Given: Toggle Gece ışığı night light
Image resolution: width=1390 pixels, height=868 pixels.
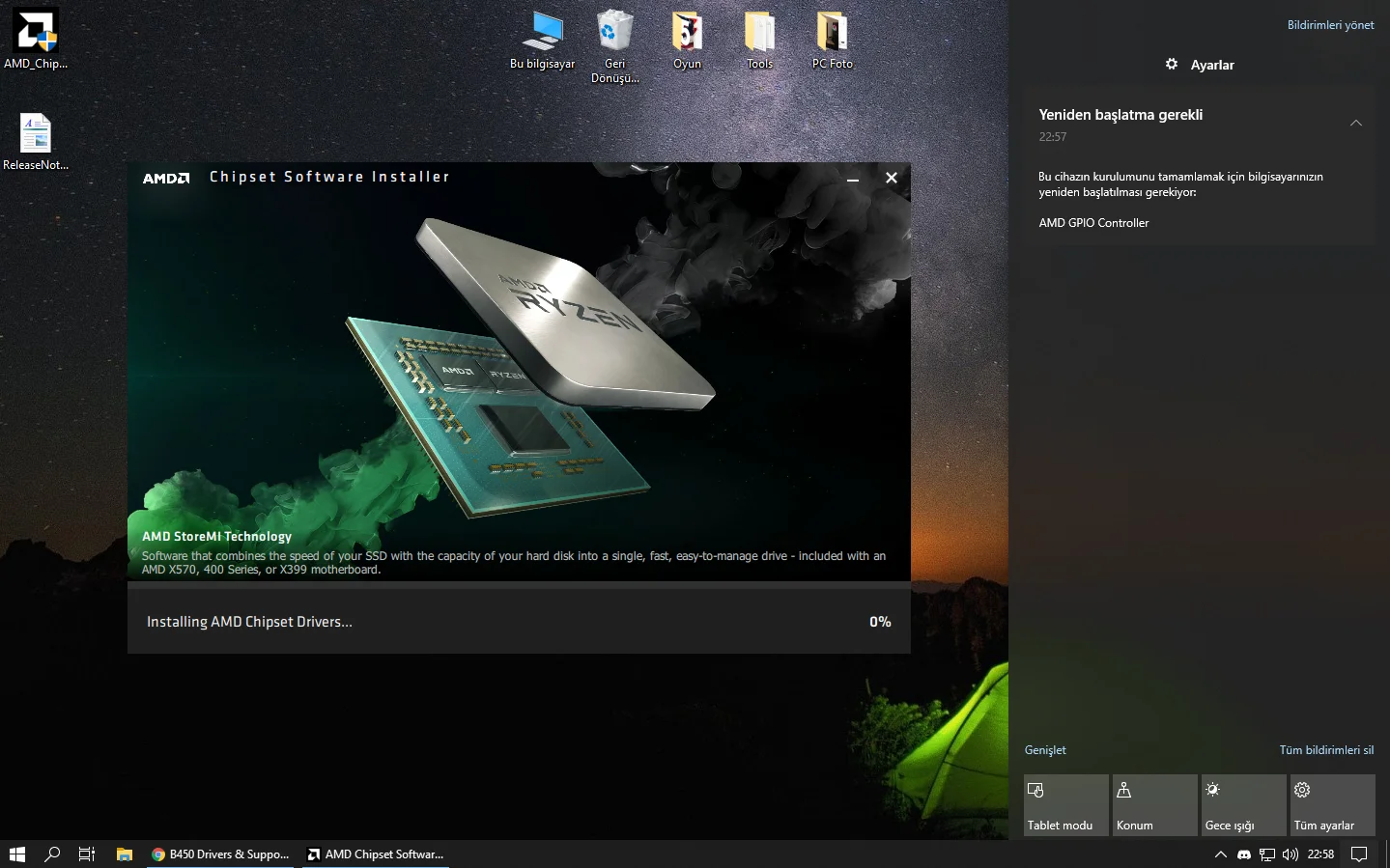Looking at the screenshot, I should [1244, 805].
